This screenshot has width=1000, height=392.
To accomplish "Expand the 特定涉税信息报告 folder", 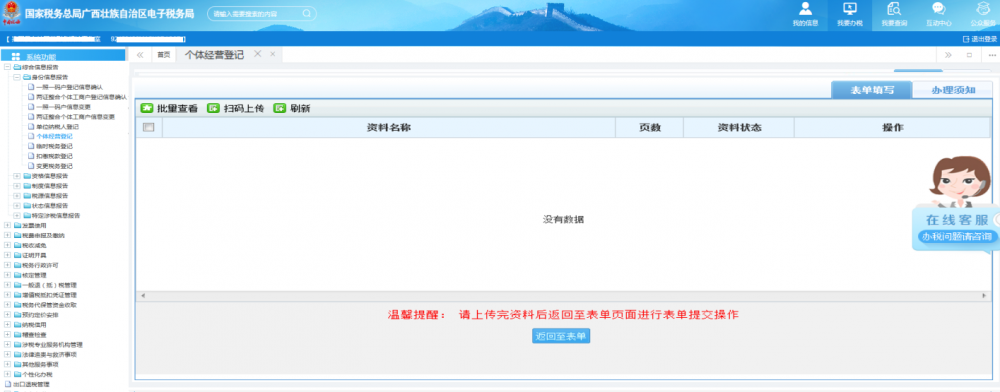I will point(17,215).
